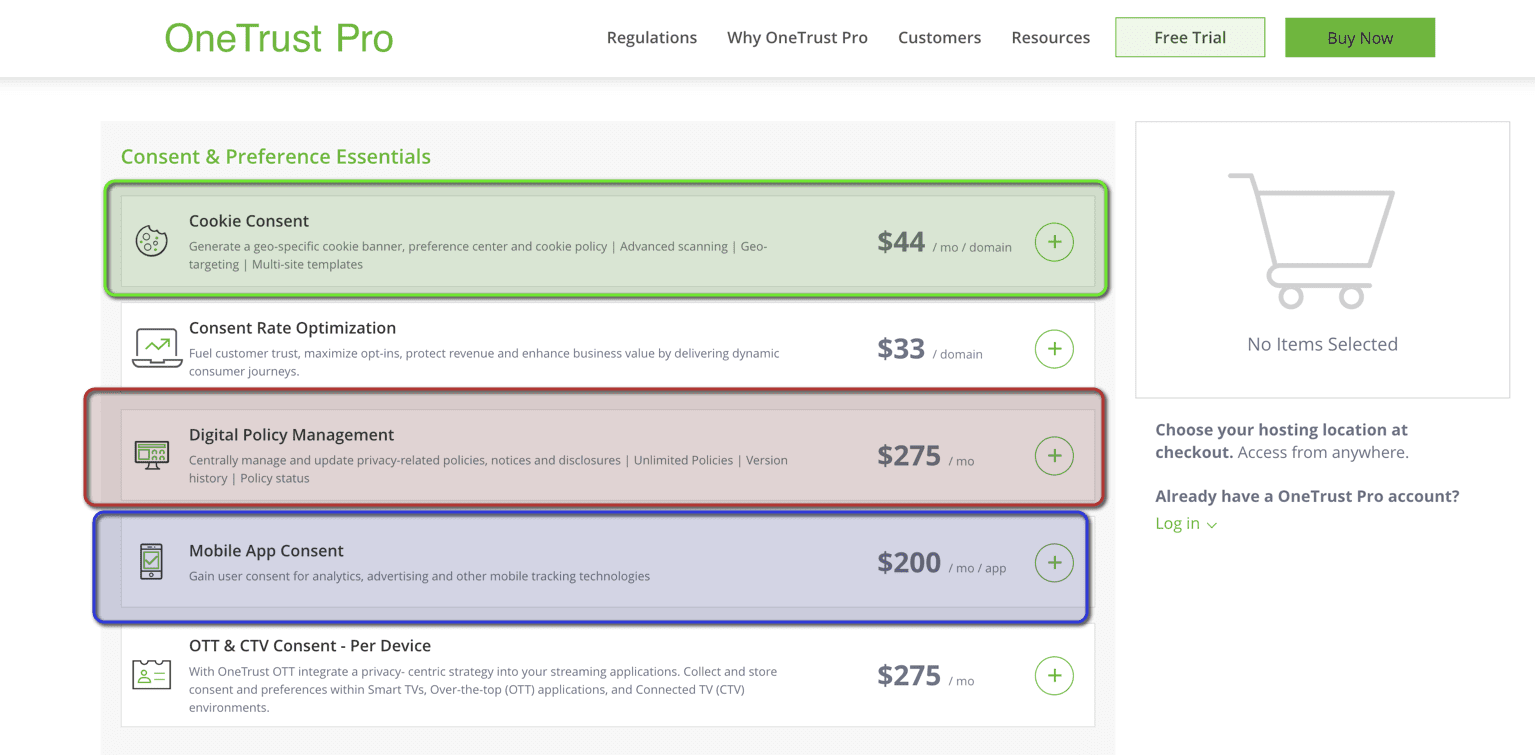Select the Consent Rate Optimization laptop icon

click(x=156, y=347)
